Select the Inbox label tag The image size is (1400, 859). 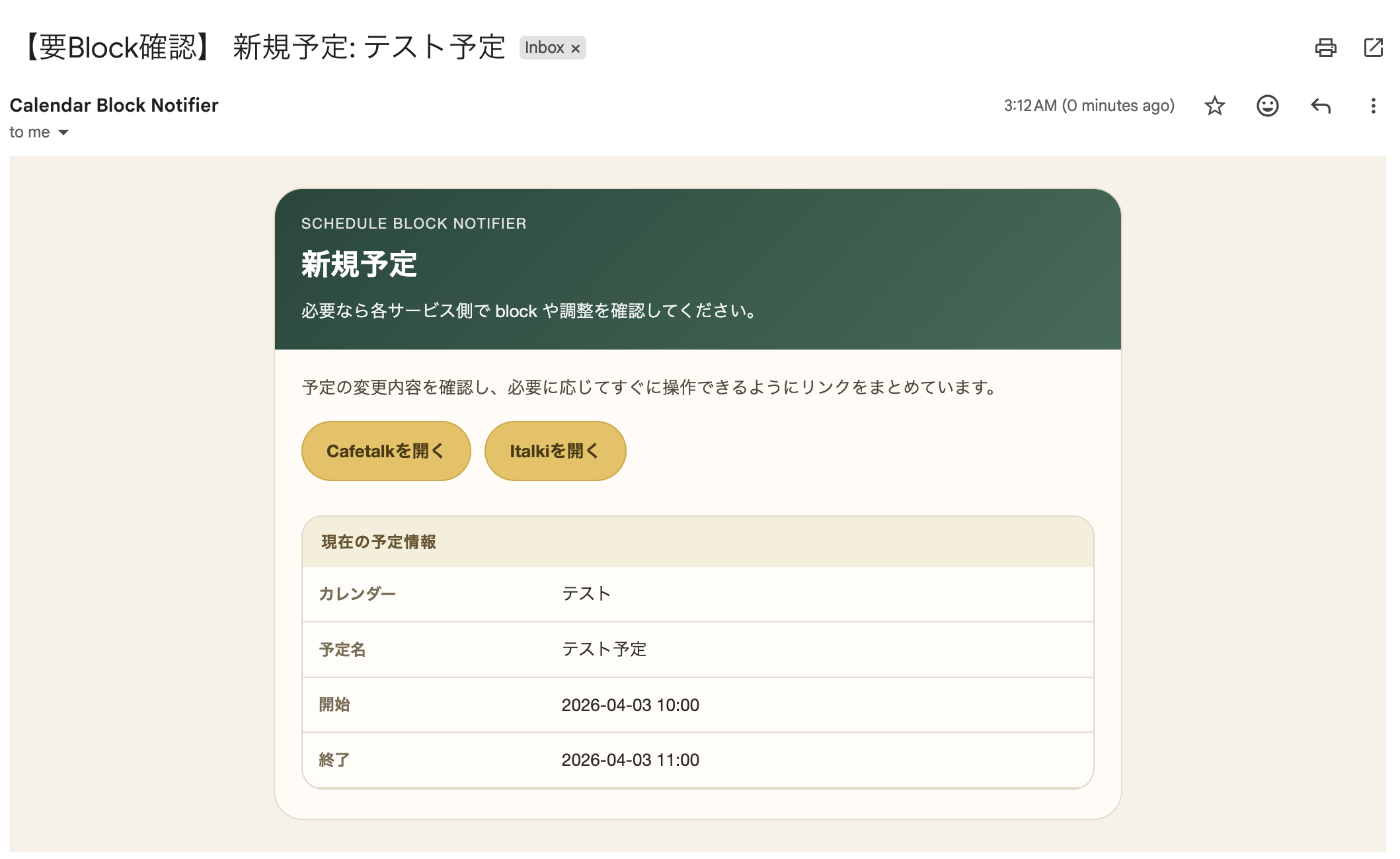click(x=545, y=47)
